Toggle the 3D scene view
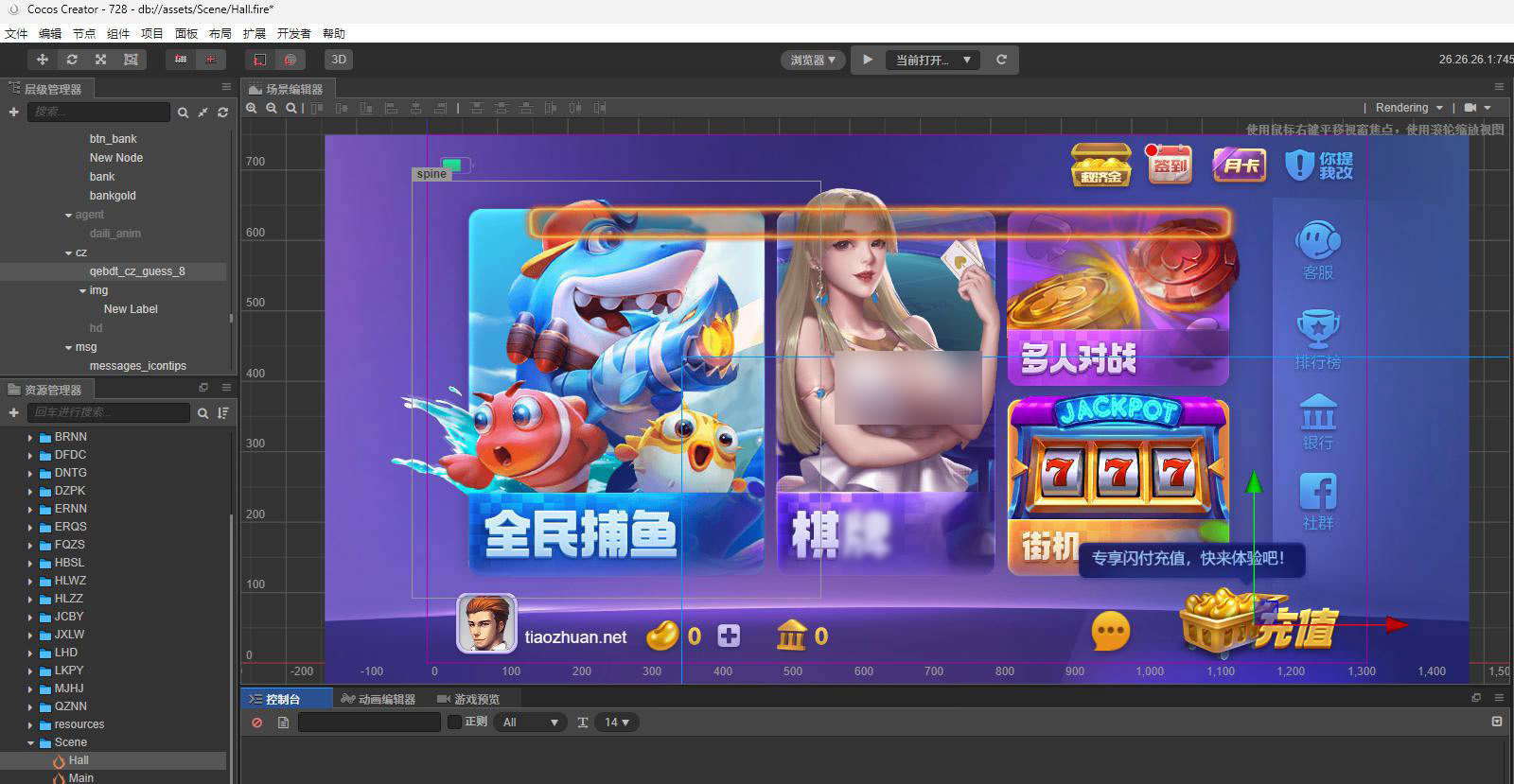The width and height of the screenshot is (1514, 784). point(339,60)
